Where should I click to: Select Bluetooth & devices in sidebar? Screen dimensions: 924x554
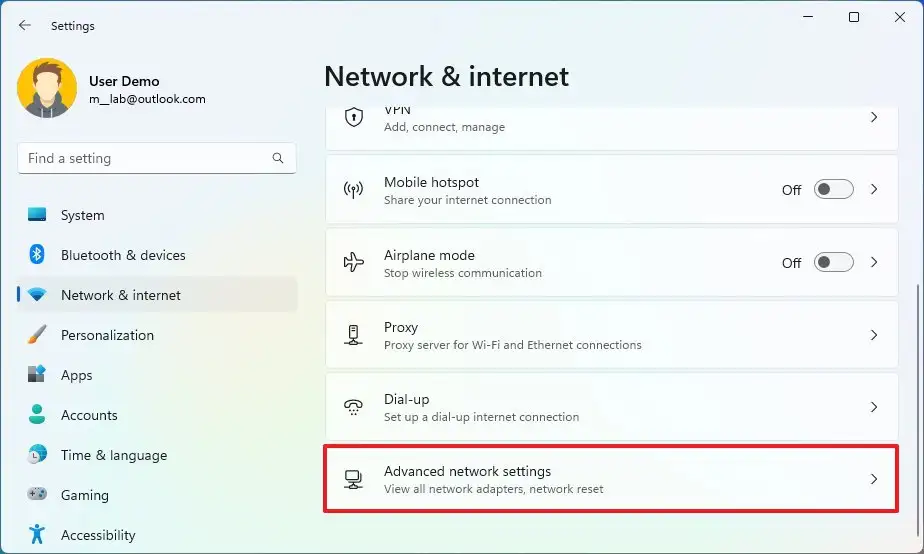(123, 255)
